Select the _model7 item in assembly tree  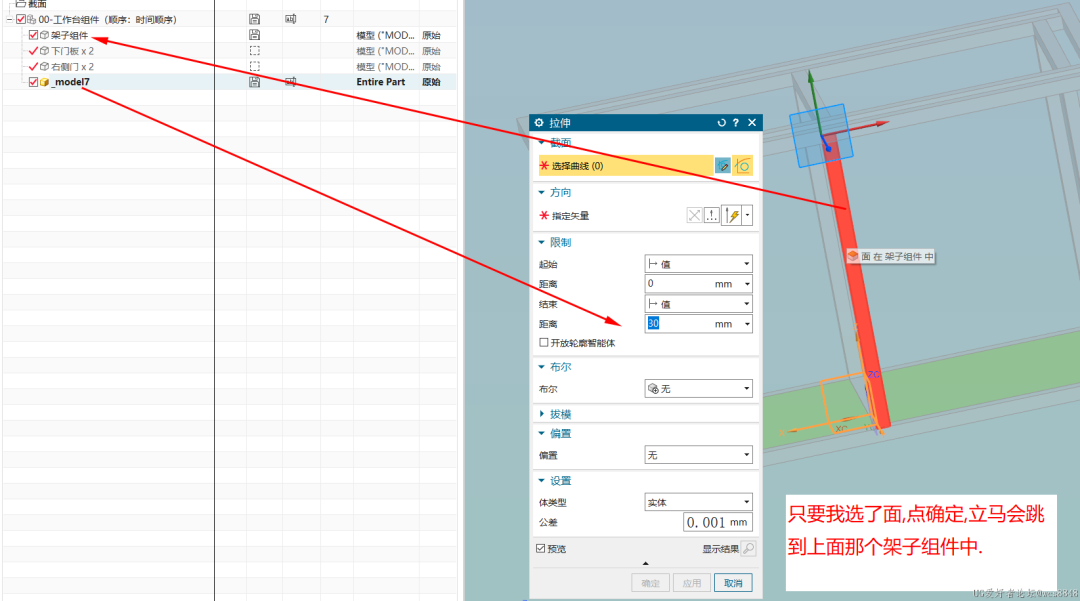tap(70, 82)
